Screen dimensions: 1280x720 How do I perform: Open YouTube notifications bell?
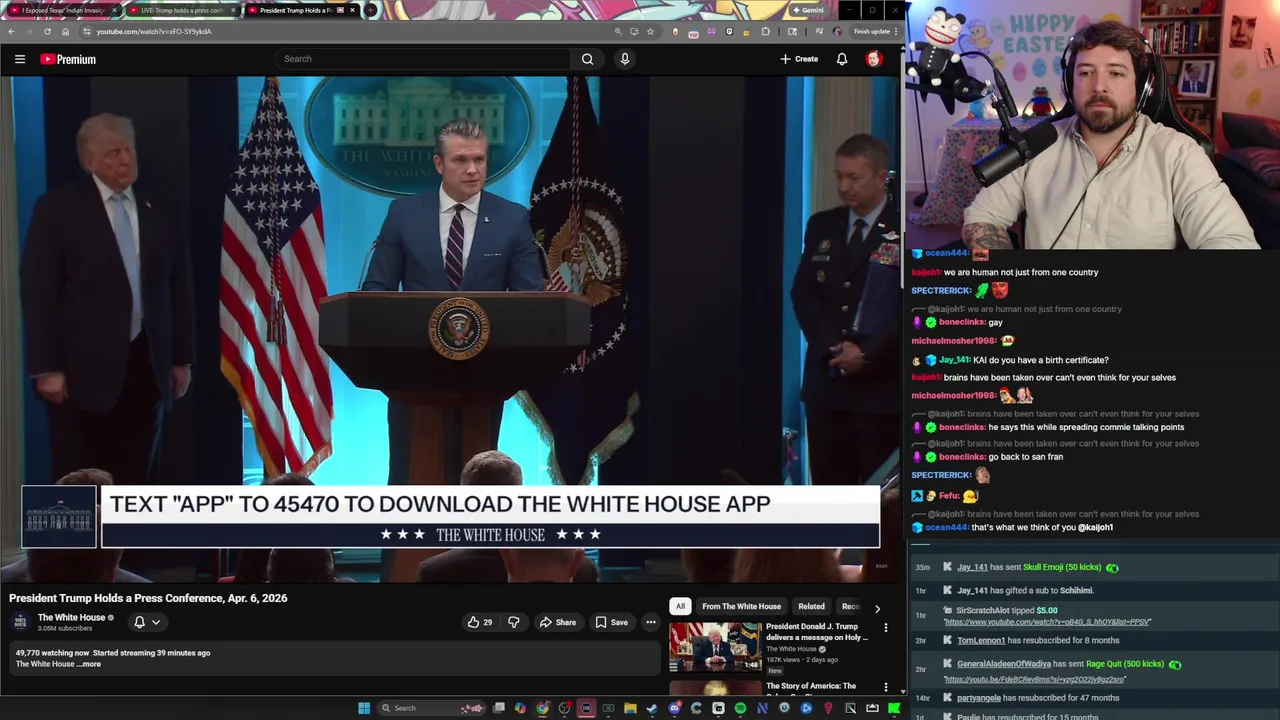tap(842, 59)
